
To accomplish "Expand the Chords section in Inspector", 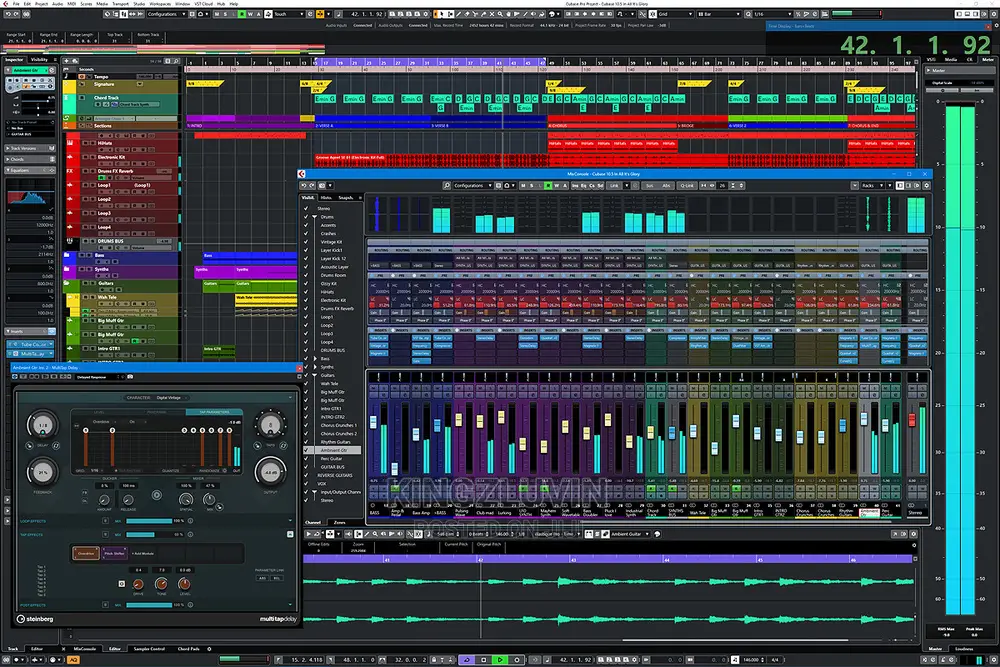I will tap(30, 159).
